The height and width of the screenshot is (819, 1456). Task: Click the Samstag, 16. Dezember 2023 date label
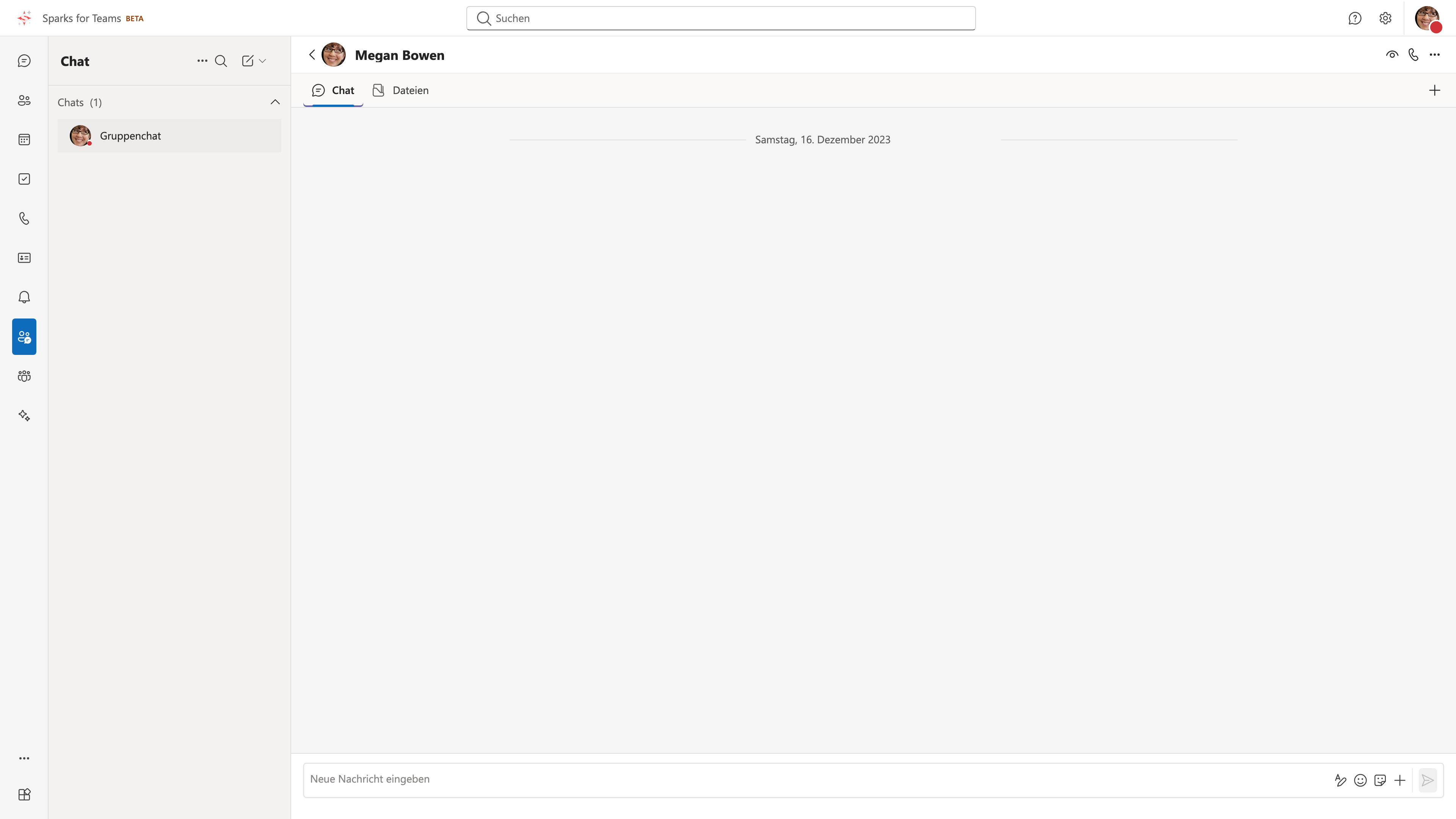(x=822, y=140)
